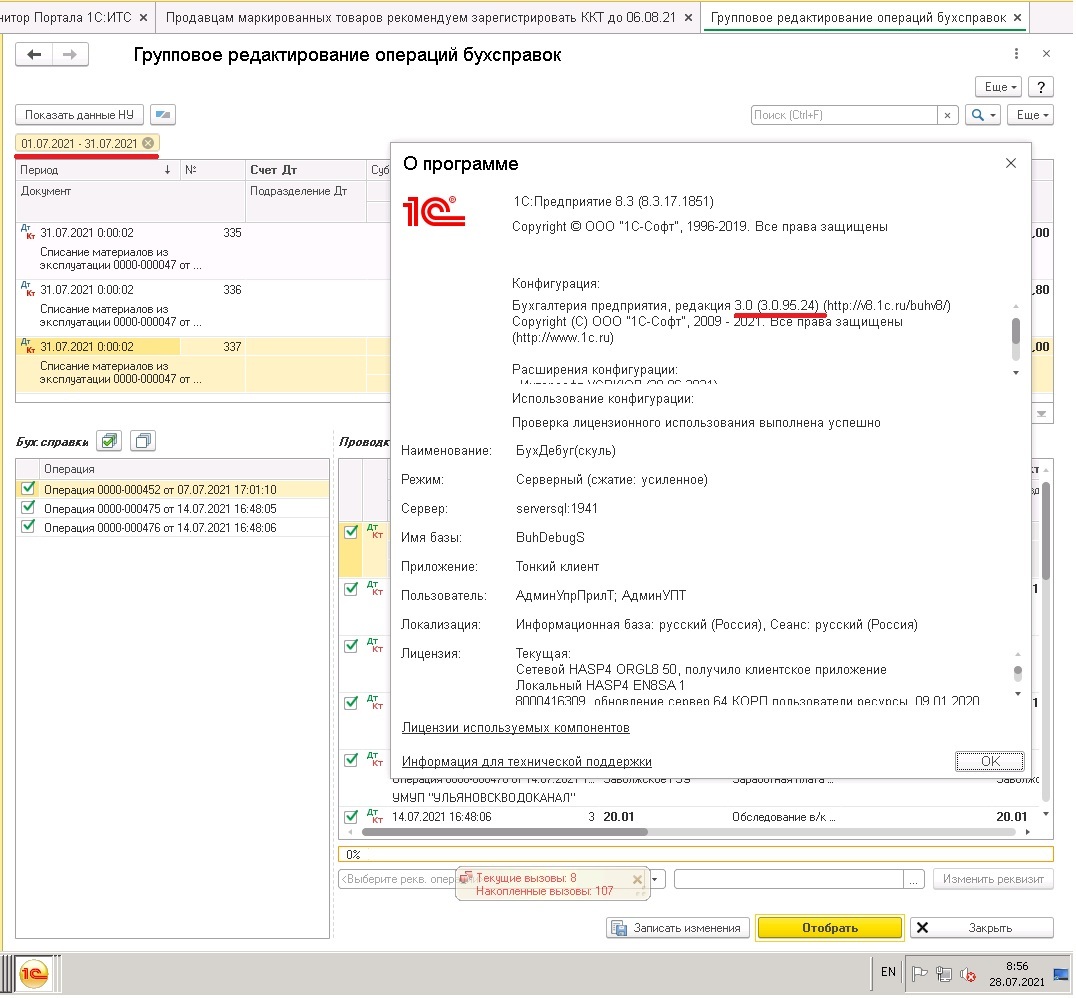Click the sort arrow in the Период column
The width and height of the screenshot is (1076, 998).
(x=167, y=170)
